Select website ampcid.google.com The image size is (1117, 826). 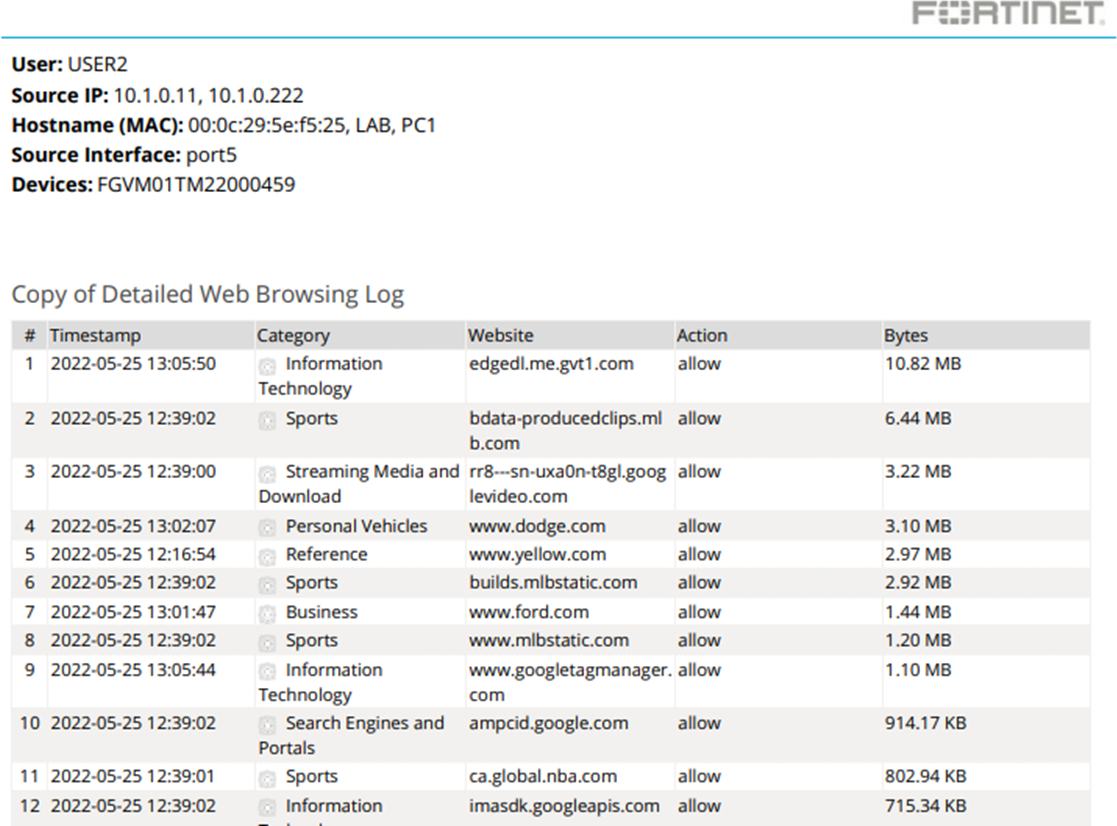pyautogui.click(x=549, y=723)
